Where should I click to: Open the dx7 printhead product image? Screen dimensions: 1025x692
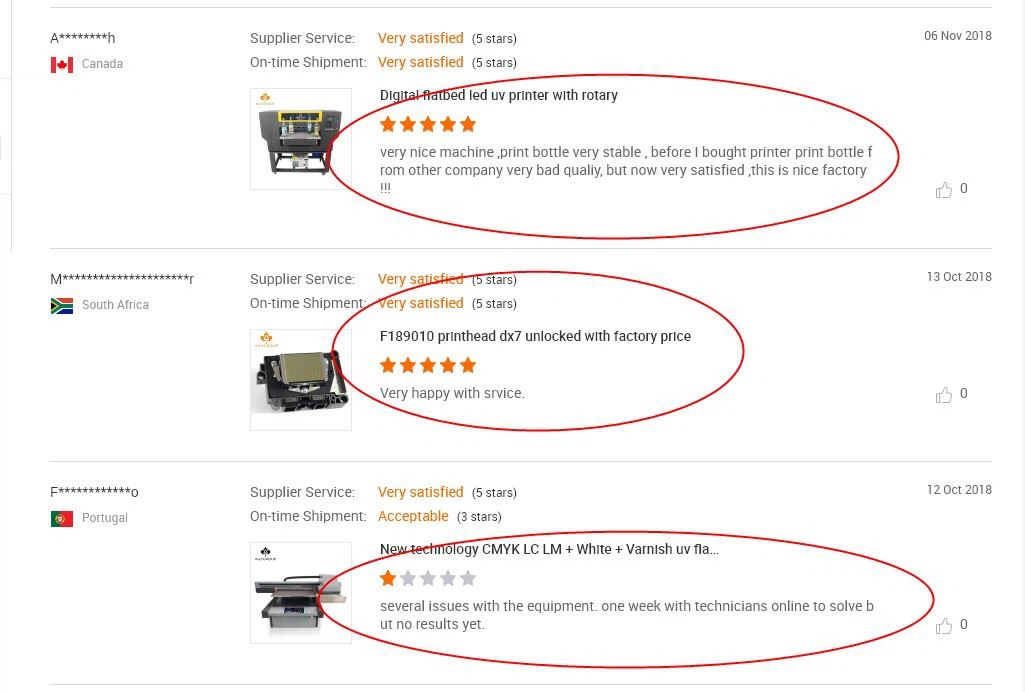301,380
